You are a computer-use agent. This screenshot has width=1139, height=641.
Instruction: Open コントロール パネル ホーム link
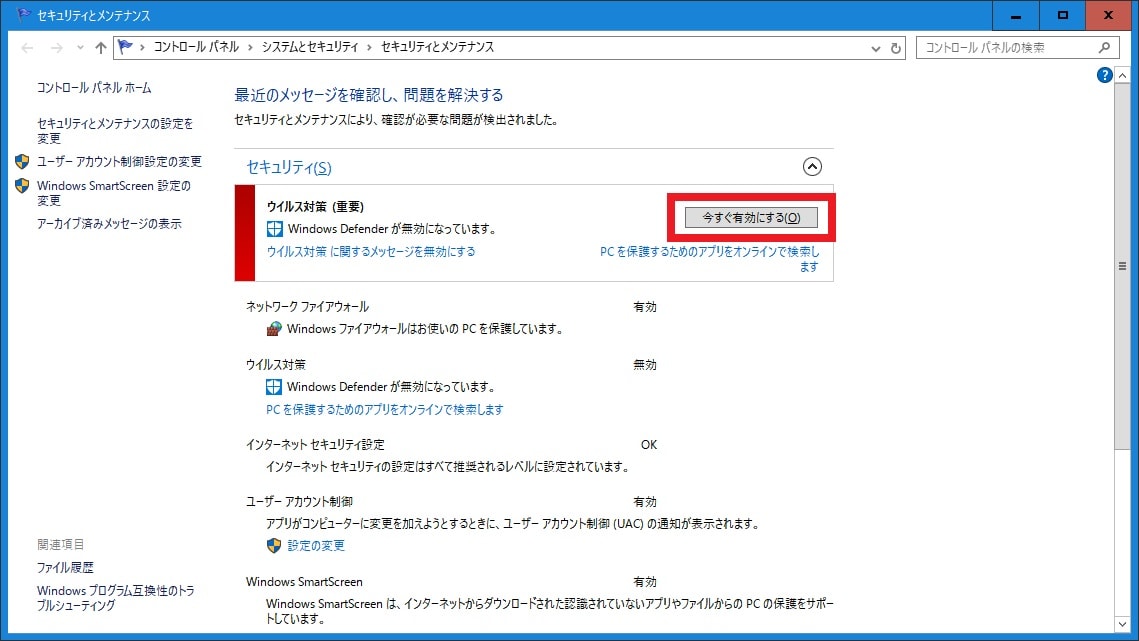[x=94, y=88]
